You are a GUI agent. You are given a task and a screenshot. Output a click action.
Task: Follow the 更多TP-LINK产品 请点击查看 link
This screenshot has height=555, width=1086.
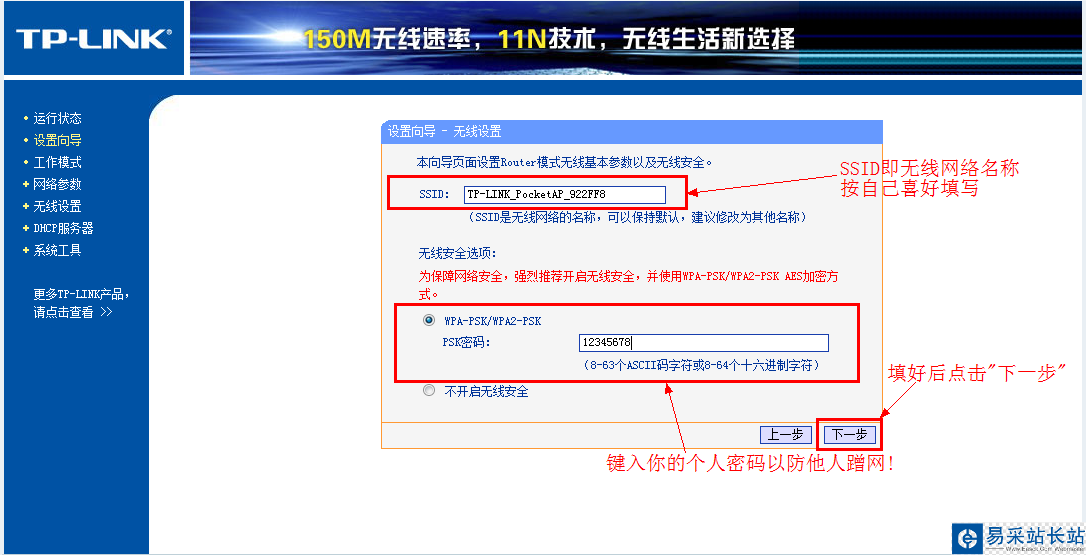[81, 303]
